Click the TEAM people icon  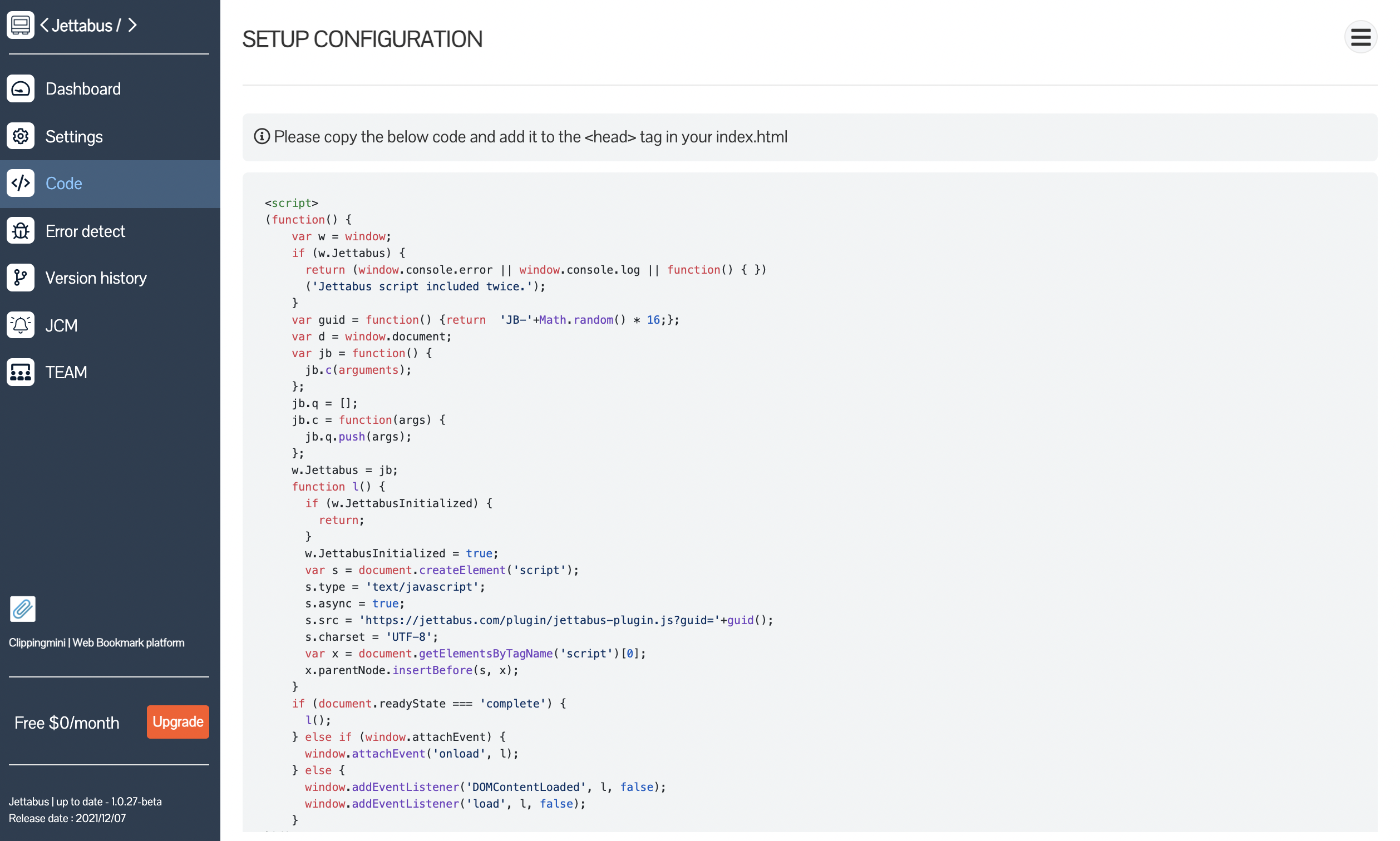pos(21,372)
